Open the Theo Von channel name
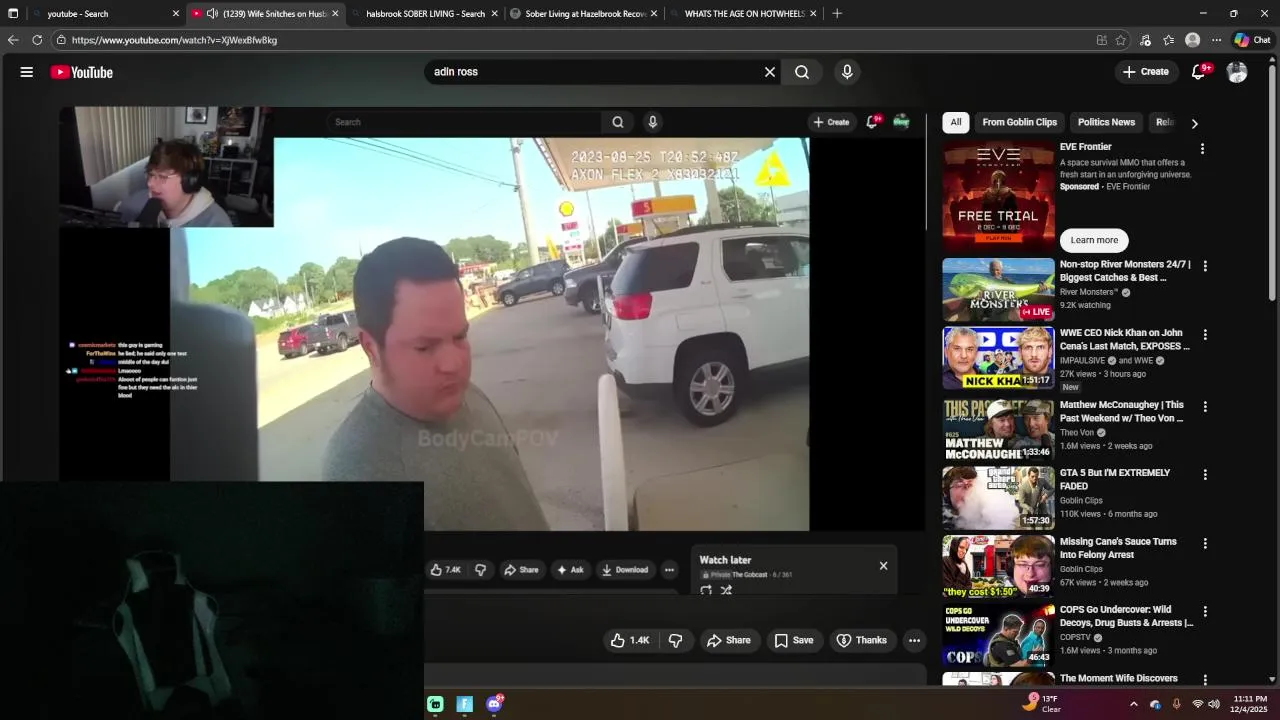Viewport: 1280px width, 720px height. pos(1076,433)
